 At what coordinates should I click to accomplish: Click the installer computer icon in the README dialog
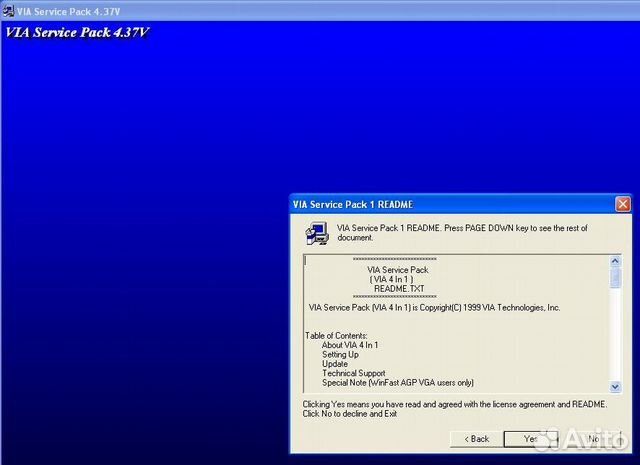[316, 234]
